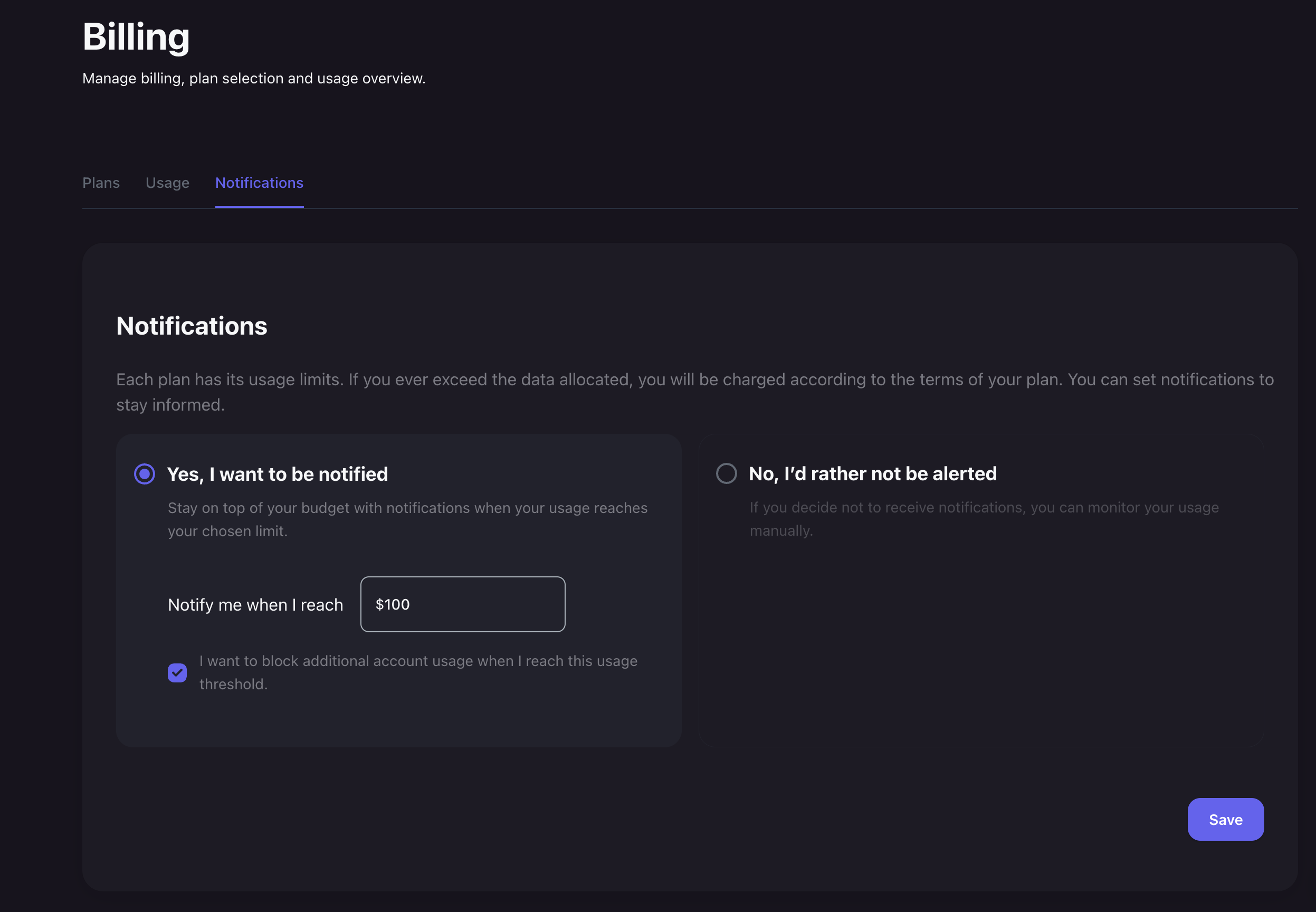Viewport: 1316px width, 912px height.
Task: Click empty area of the 'not be alerted' card
Action: pyautogui.click(x=980, y=645)
